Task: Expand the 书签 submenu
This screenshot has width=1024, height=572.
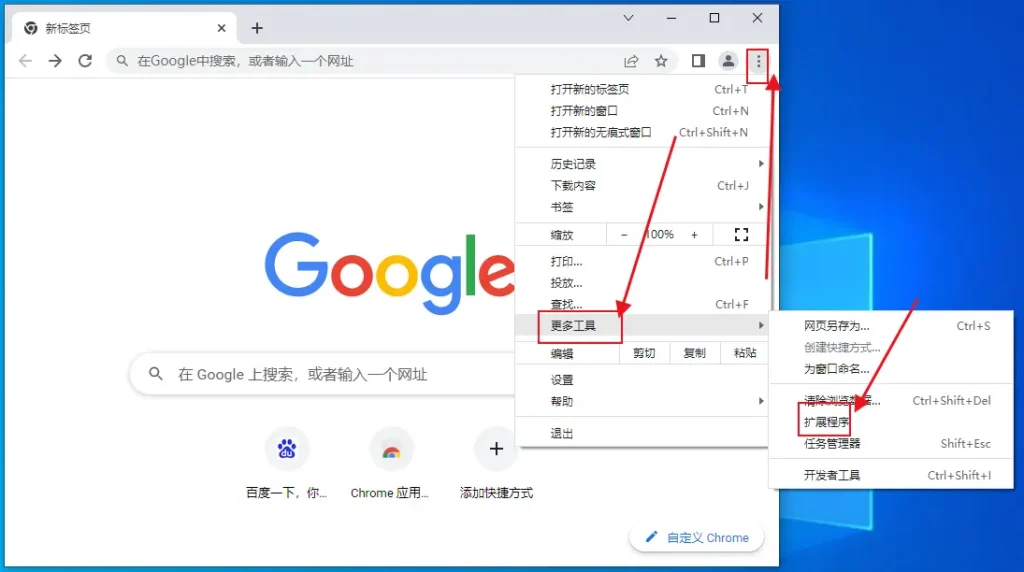Action: point(643,207)
